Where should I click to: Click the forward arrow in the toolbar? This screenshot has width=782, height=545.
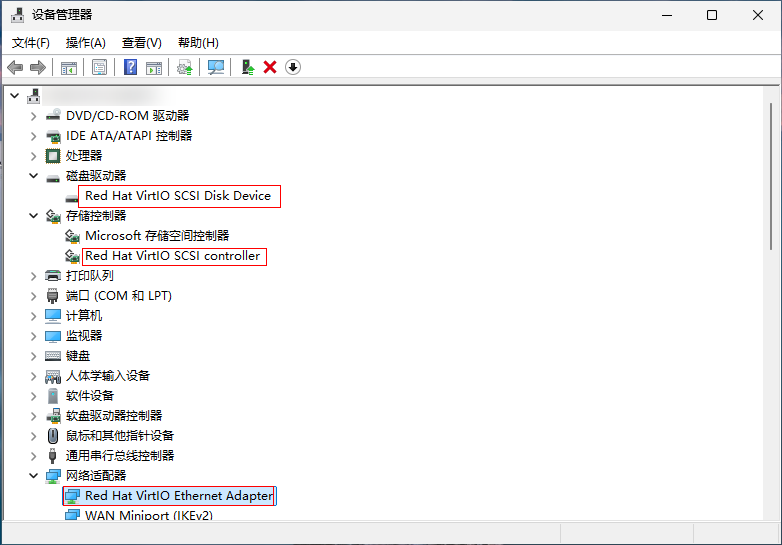pos(38,67)
